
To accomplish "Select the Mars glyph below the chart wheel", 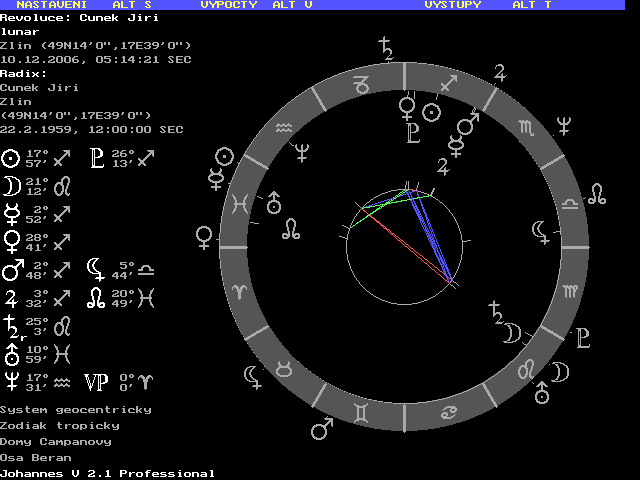I will pyautogui.click(x=321, y=429).
